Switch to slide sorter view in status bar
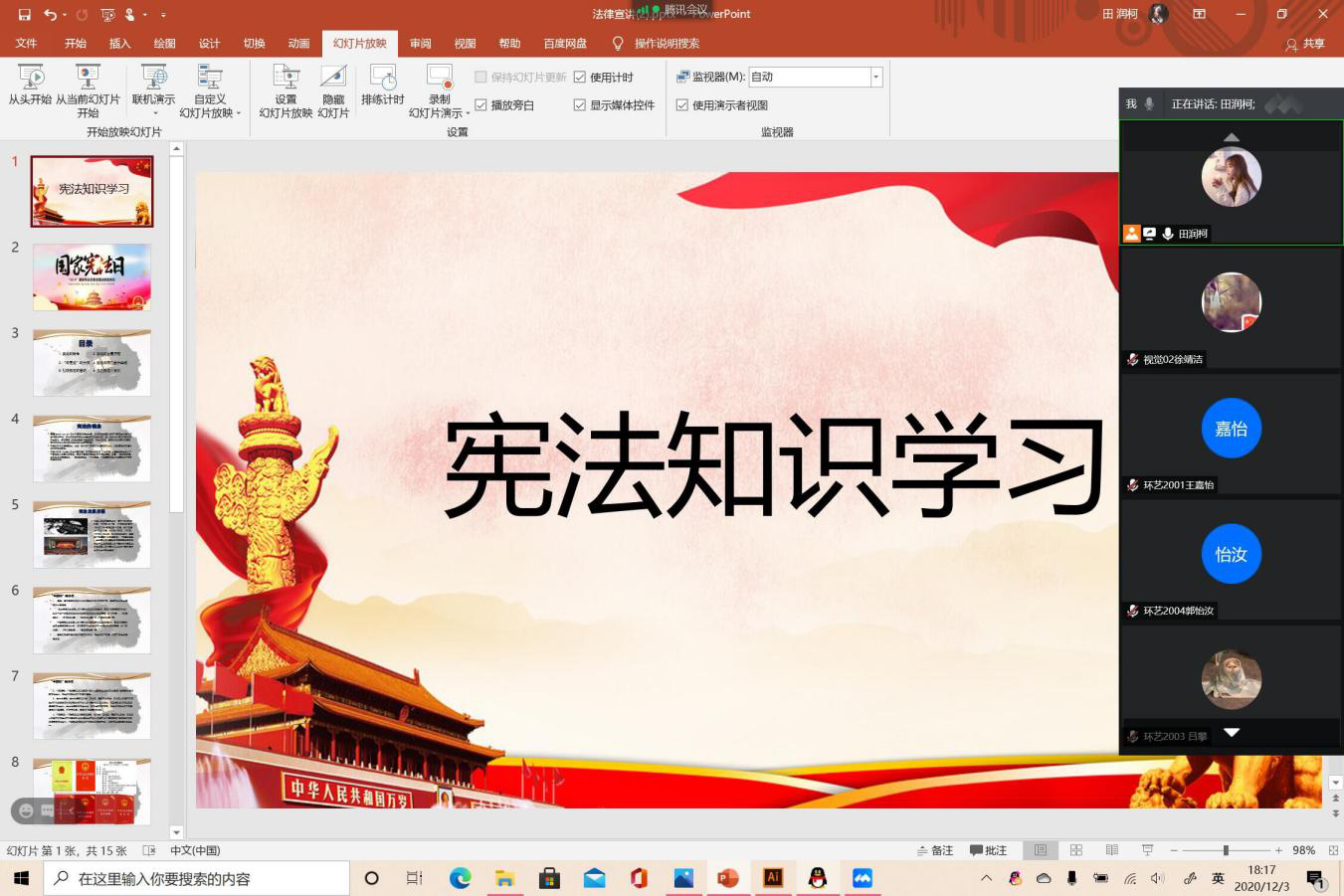 click(1075, 850)
